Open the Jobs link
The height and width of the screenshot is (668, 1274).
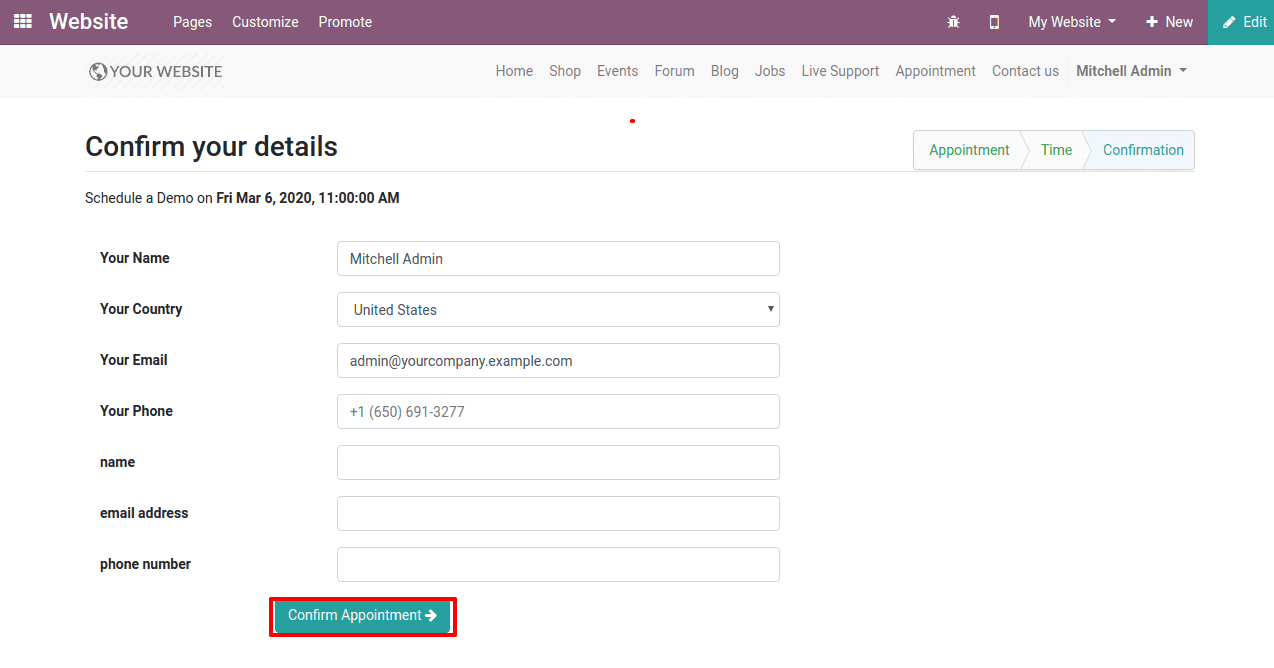pos(770,71)
